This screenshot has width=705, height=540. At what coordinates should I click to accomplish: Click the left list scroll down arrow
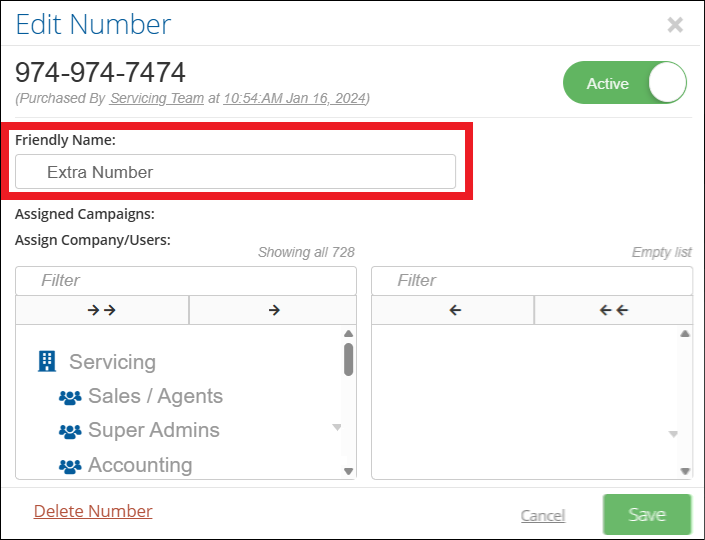pos(348,471)
